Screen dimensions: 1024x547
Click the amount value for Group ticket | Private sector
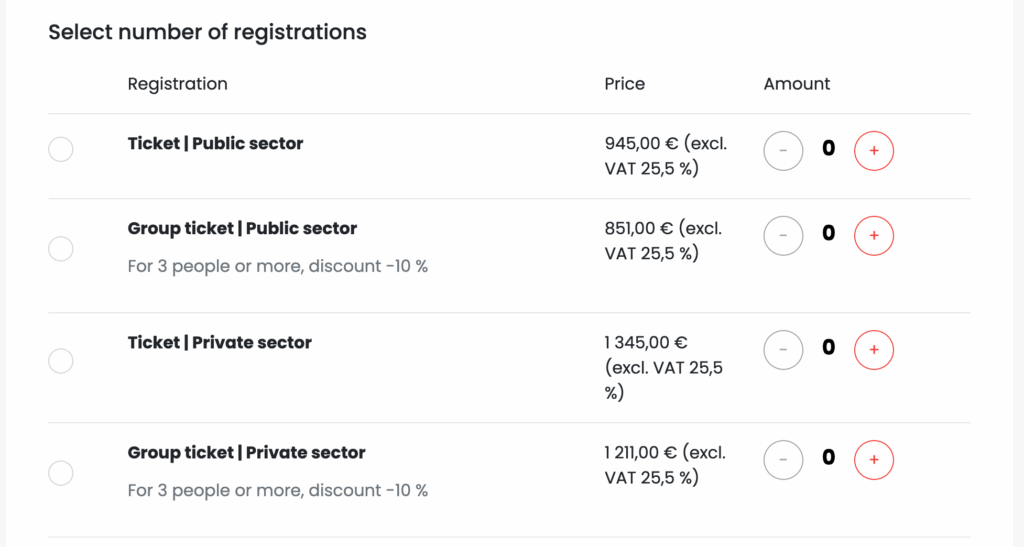point(828,459)
